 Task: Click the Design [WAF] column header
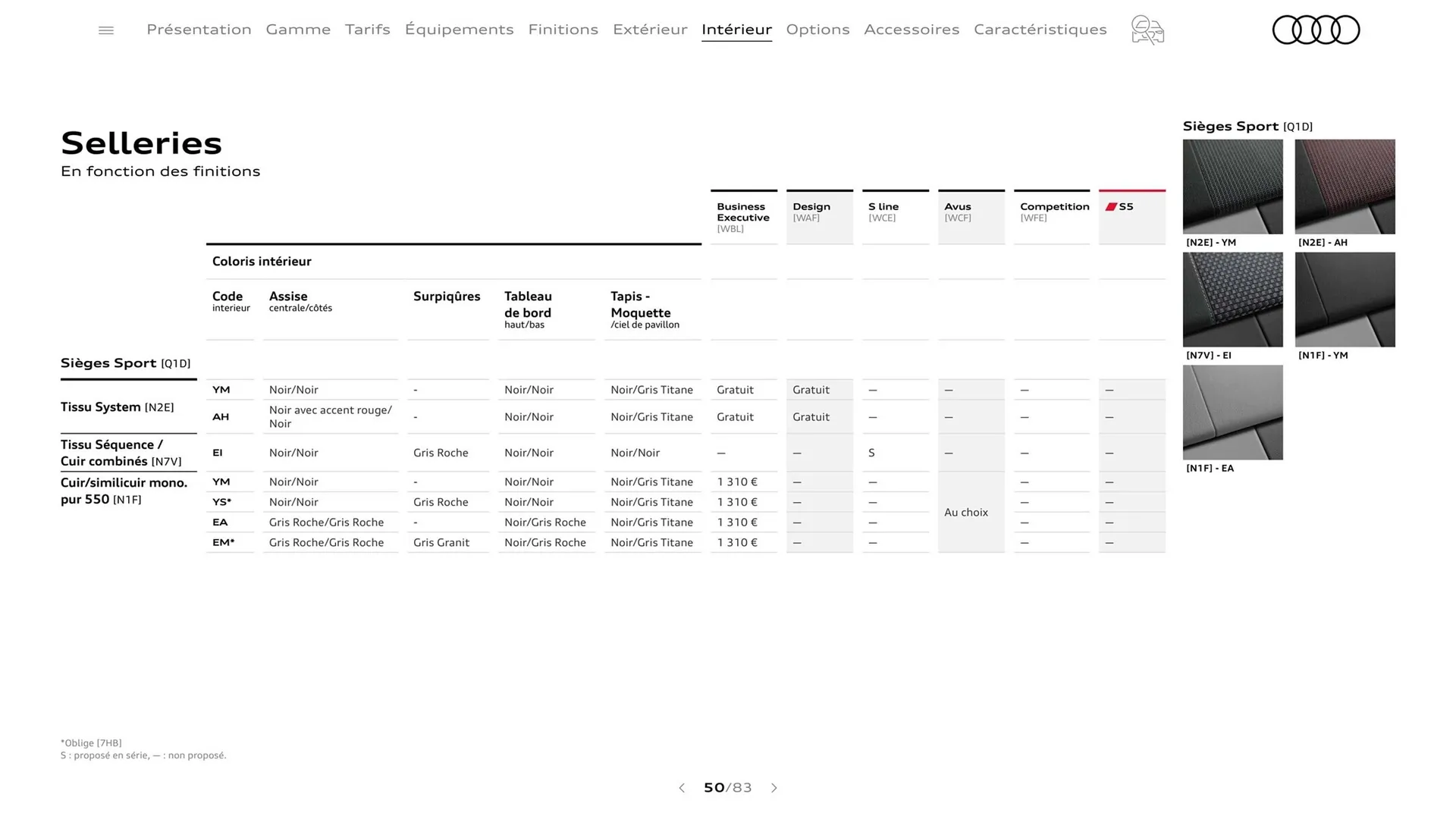(x=820, y=217)
